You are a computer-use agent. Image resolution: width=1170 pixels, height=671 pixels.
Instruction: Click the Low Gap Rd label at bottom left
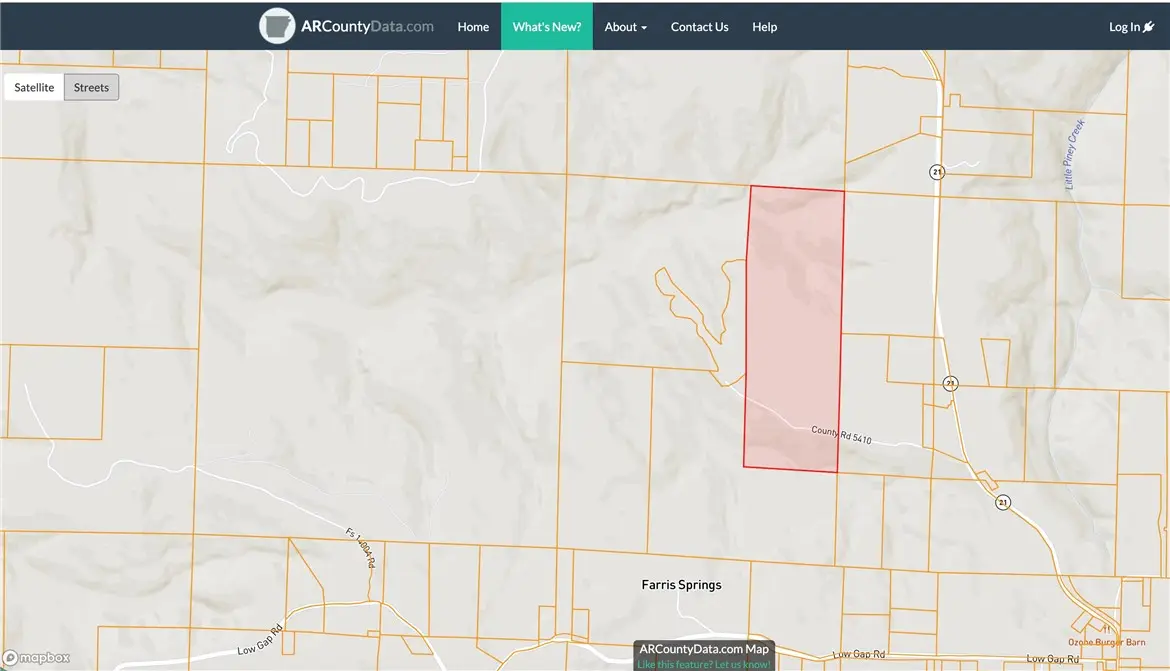pos(260,640)
